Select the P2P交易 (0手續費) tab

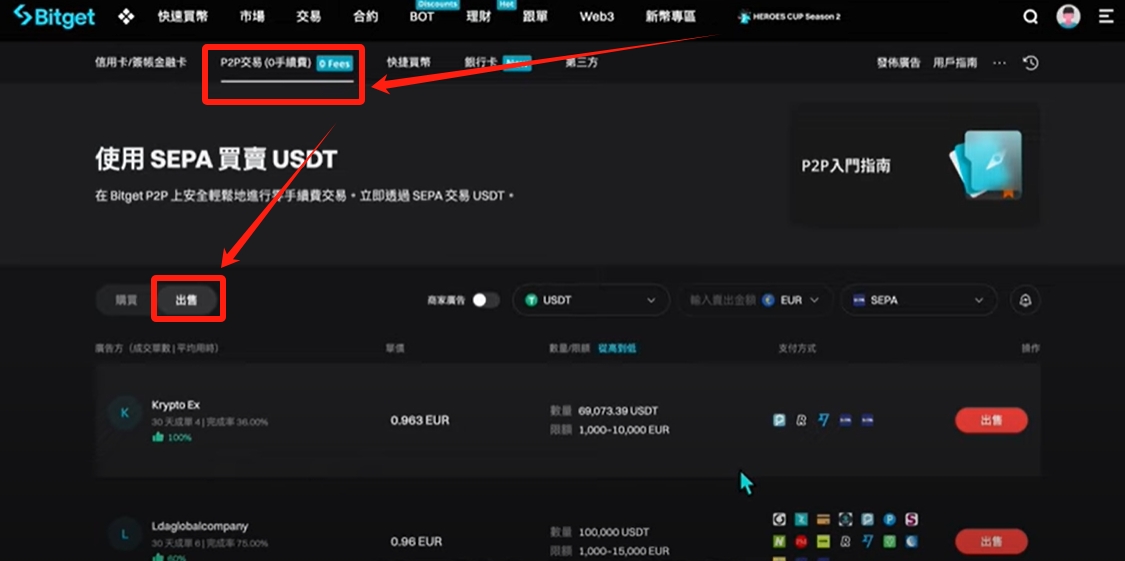click(286, 63)
